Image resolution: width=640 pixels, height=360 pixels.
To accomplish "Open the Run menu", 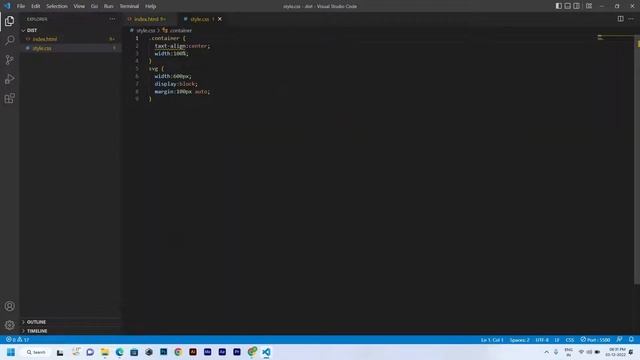I will tap(109, 6).
